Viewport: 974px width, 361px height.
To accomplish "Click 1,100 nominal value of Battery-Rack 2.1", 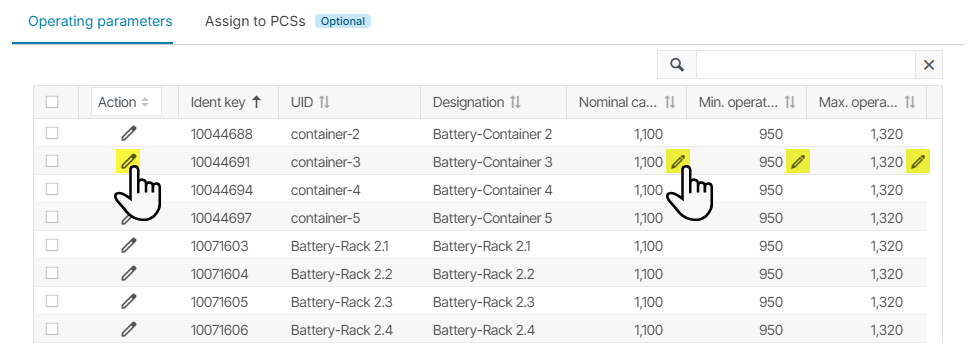I will [649, 246].
